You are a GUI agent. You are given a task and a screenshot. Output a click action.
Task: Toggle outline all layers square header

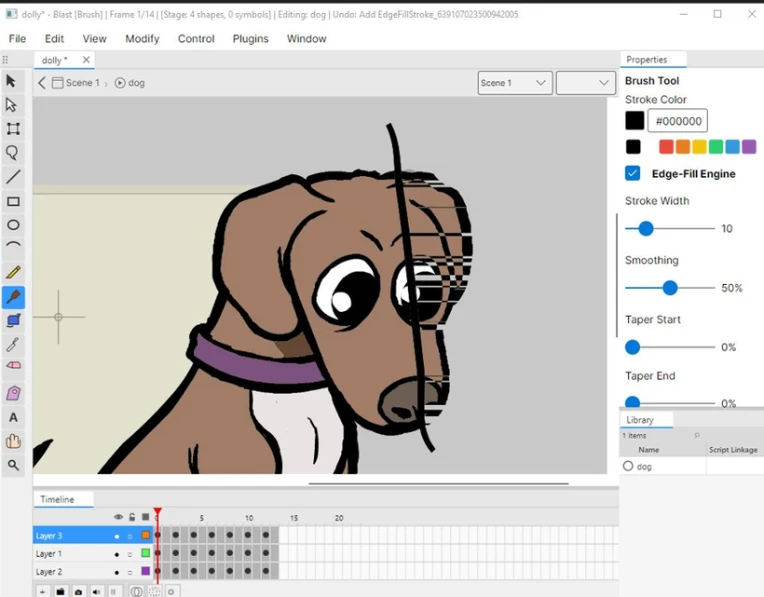pos(145,517)
